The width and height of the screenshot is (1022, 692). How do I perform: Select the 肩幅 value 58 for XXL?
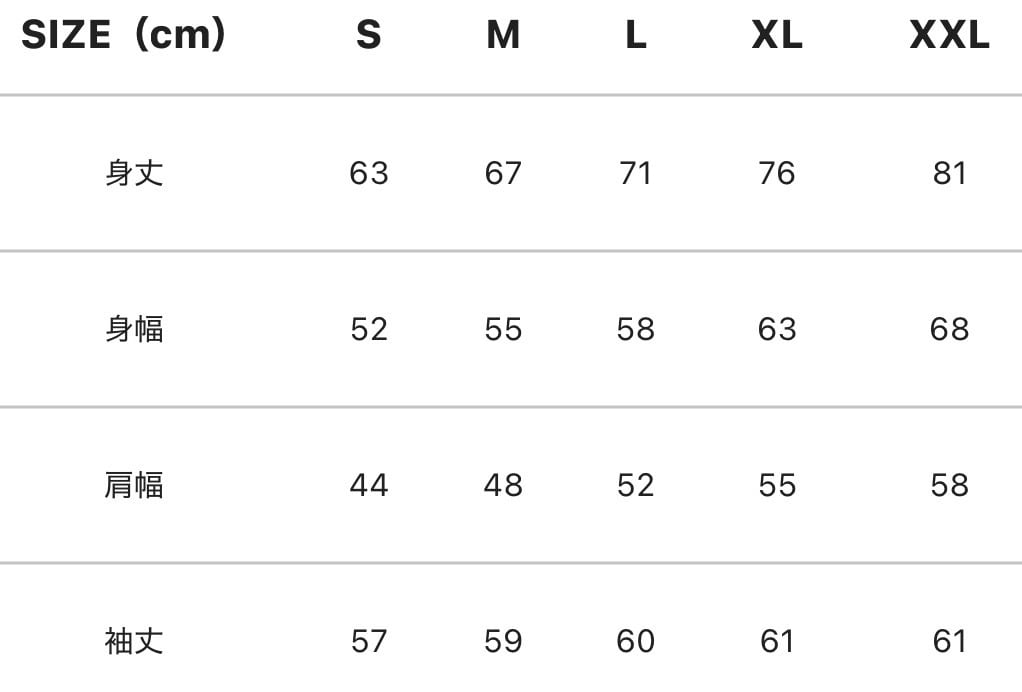click(x=949, y=485)
